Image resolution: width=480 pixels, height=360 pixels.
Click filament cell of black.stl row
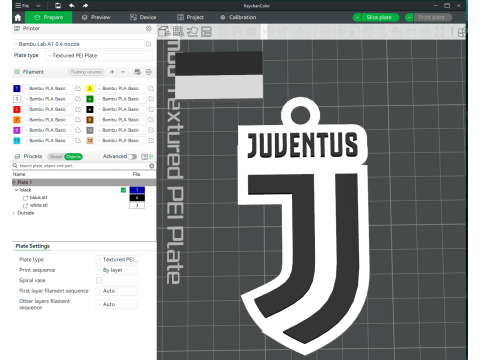click(x=137, y=198)
